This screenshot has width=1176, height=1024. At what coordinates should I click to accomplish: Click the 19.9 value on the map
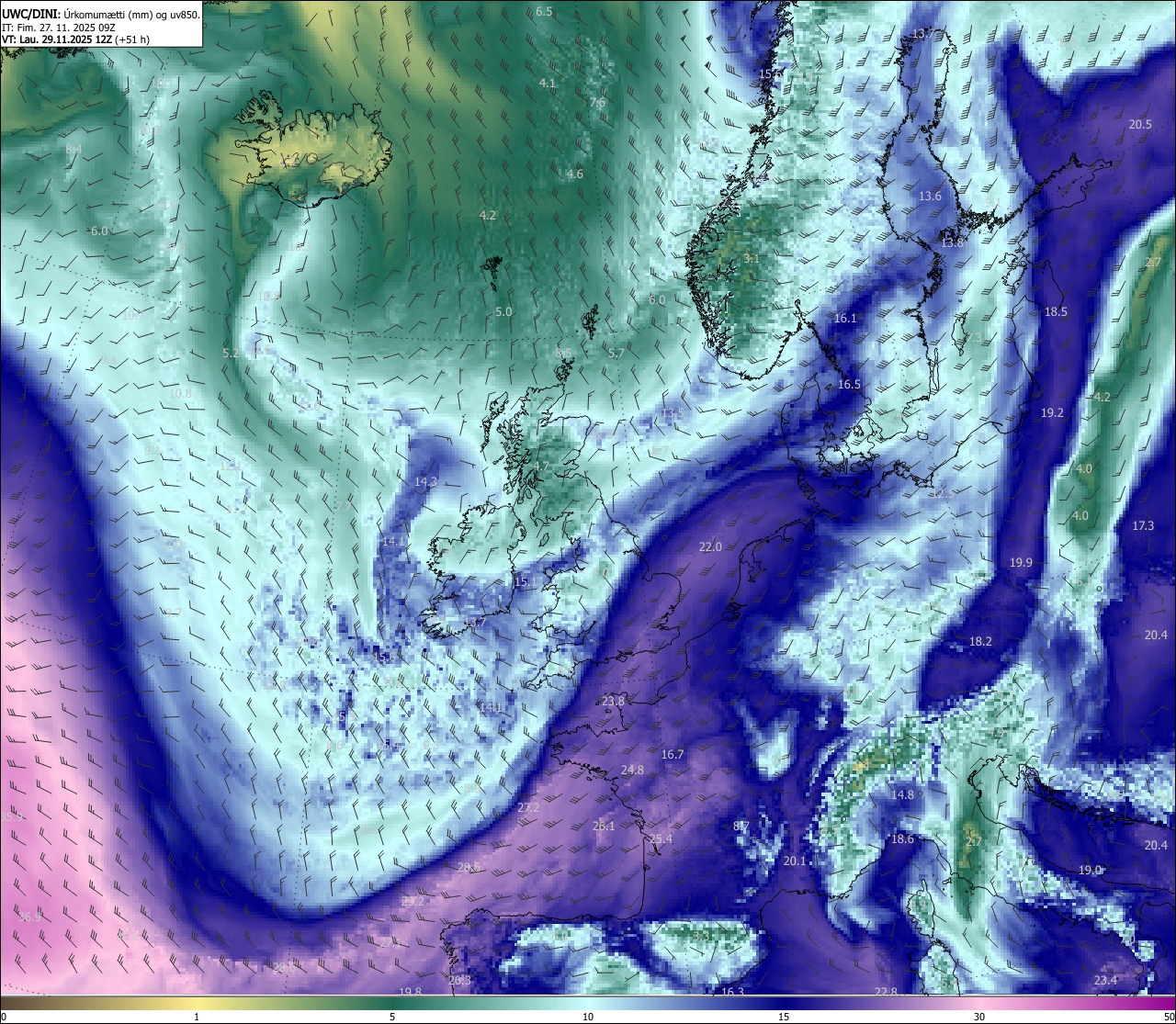1021,562
